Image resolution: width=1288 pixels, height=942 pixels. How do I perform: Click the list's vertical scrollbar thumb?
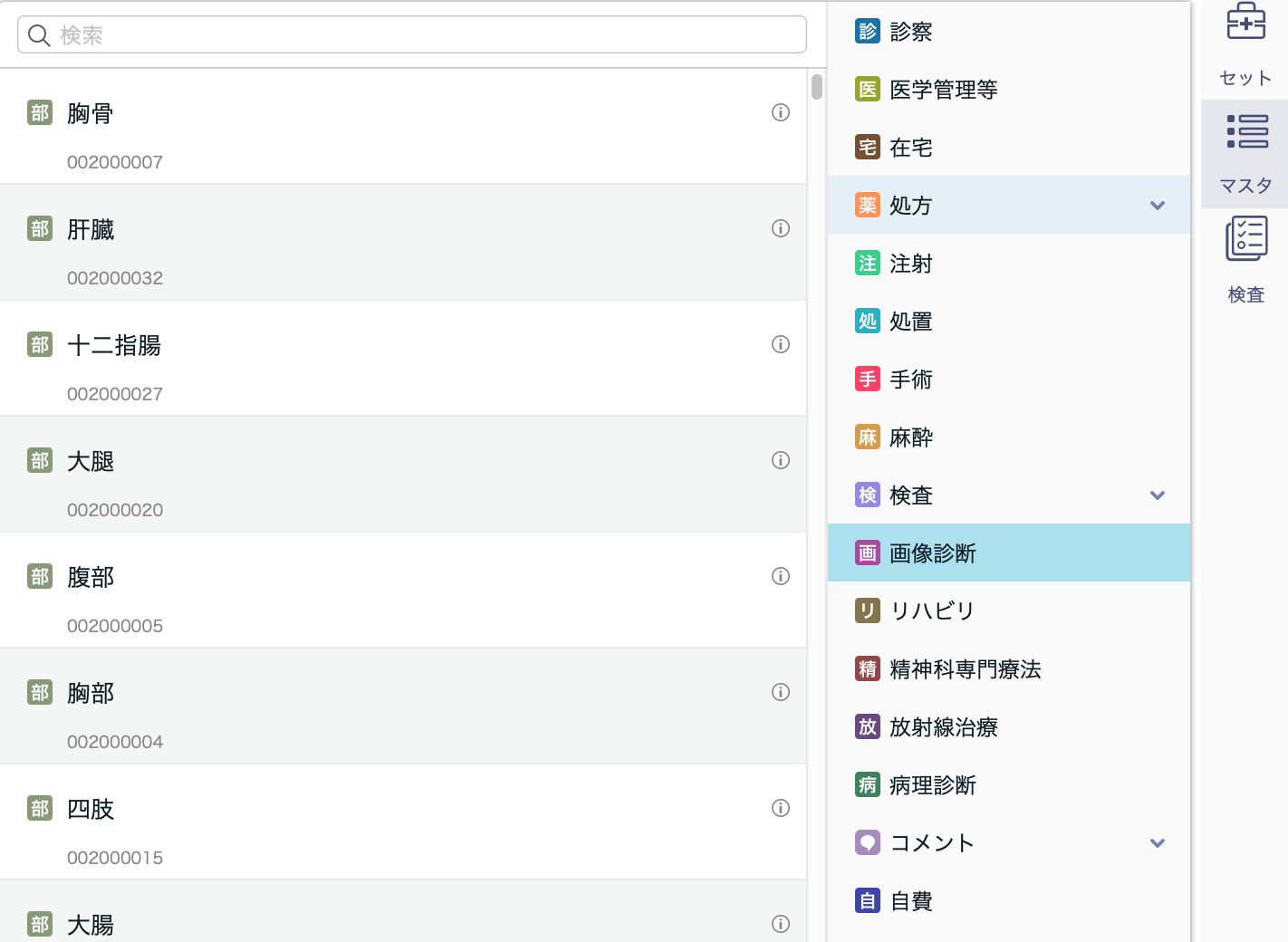coord(817,87)
